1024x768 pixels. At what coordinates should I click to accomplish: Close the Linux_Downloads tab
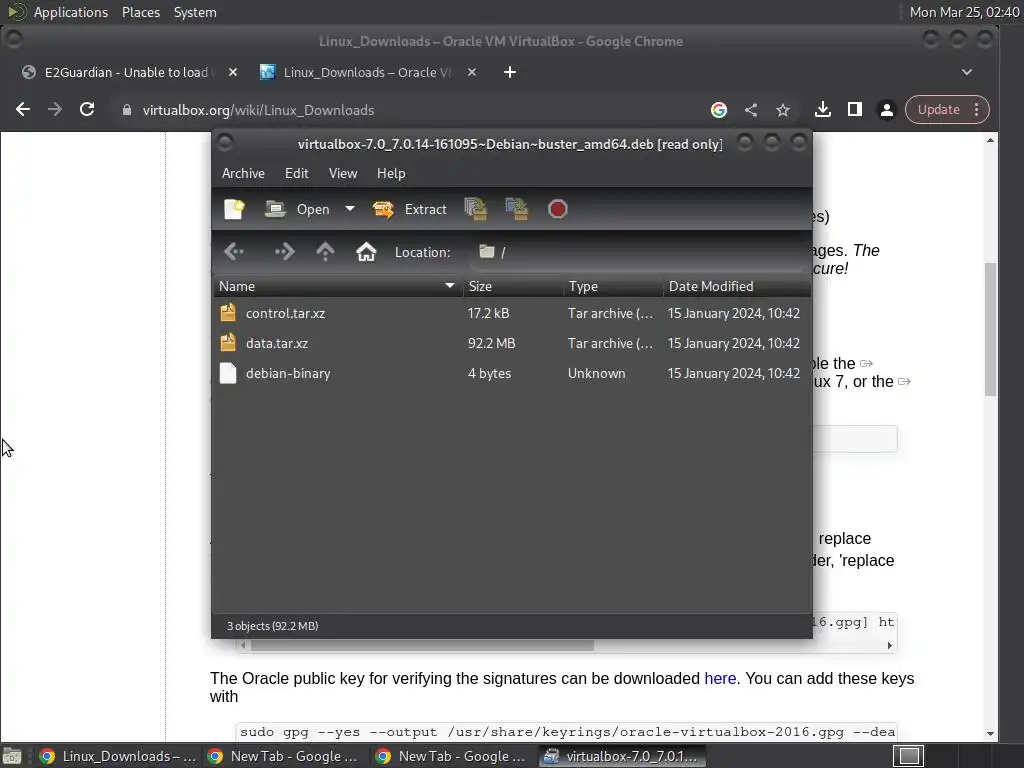point(472,72)
